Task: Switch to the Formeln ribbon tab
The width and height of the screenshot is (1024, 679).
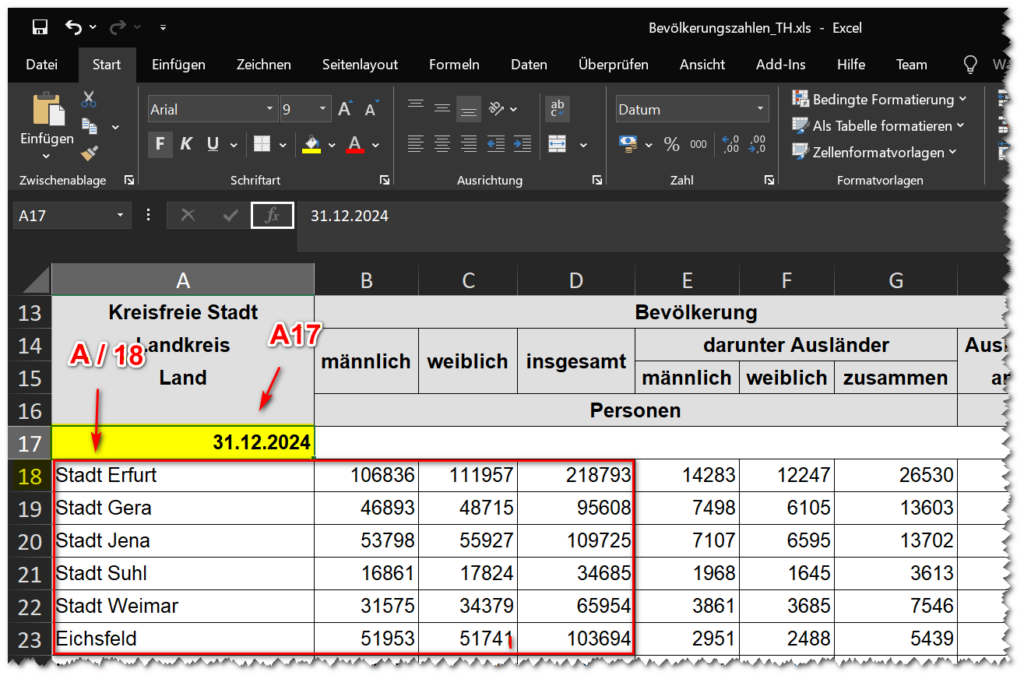Action: point(453,64)
